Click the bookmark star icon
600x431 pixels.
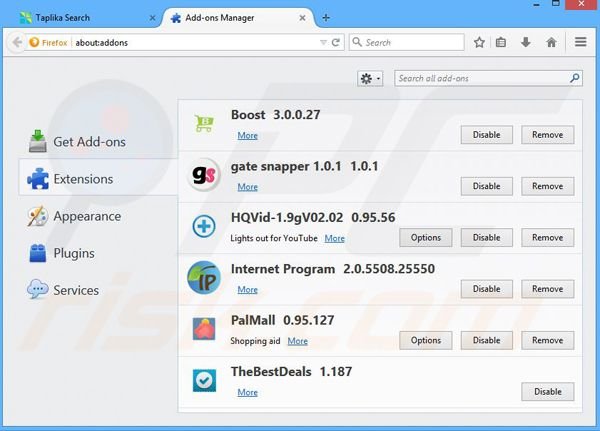(479, 42)
